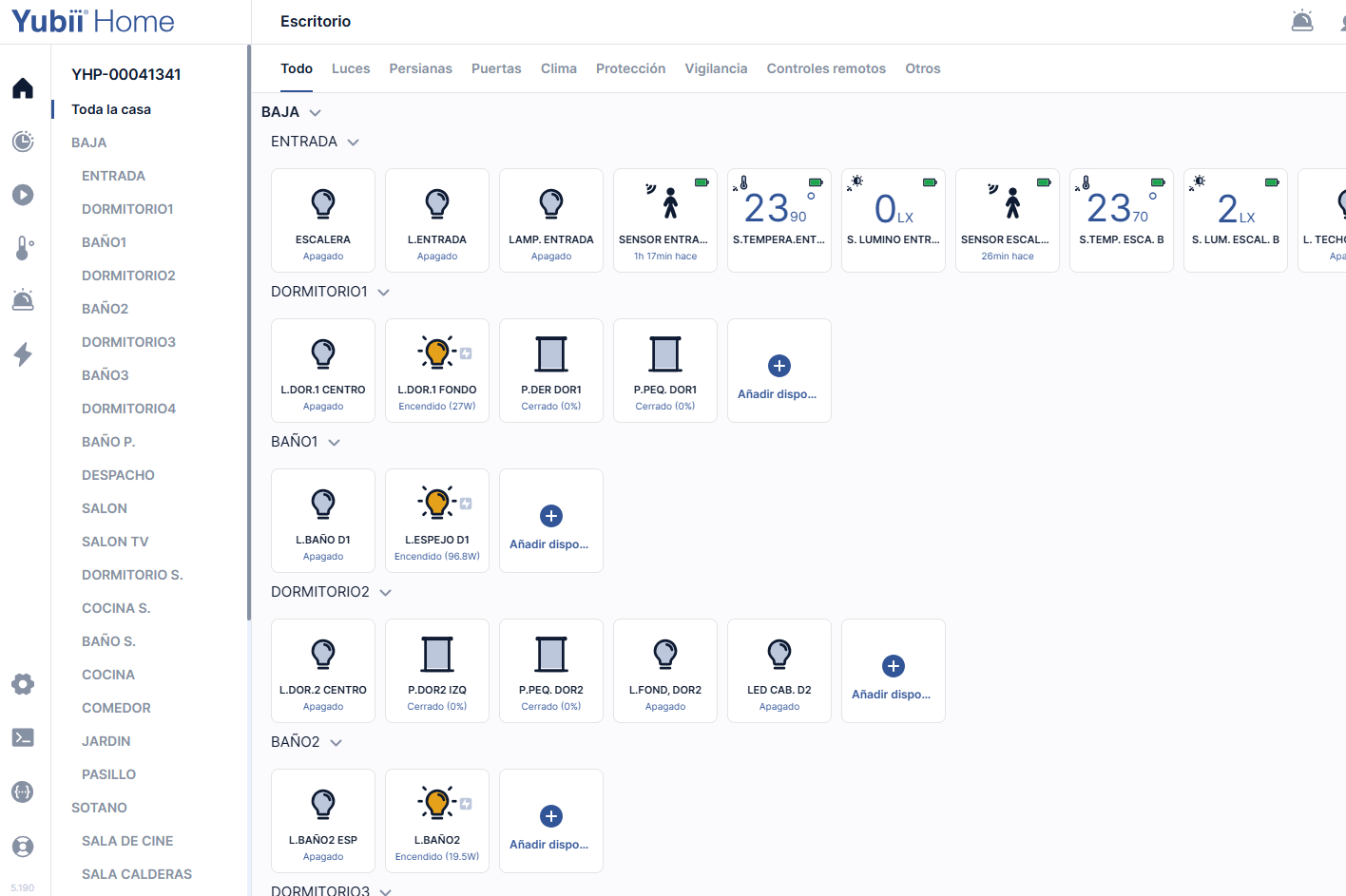Switch to the Persianas tab
The height and width of the screenshot is (896, 1346).
420,68
